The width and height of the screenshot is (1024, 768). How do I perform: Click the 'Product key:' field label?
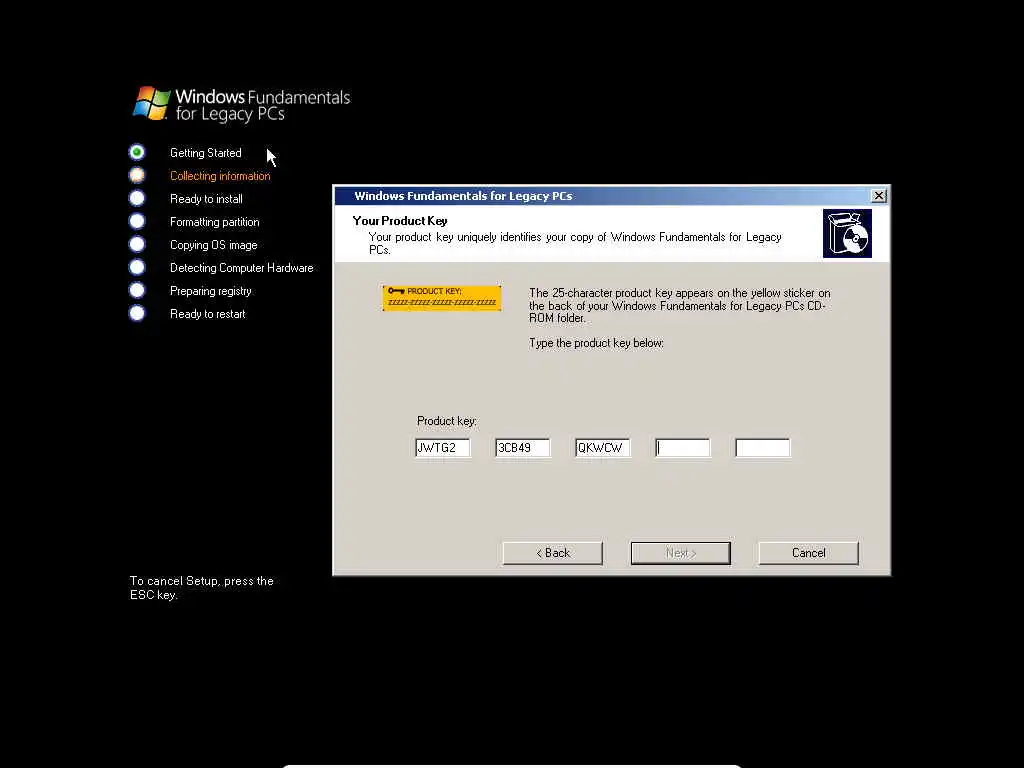pos(447,421)
